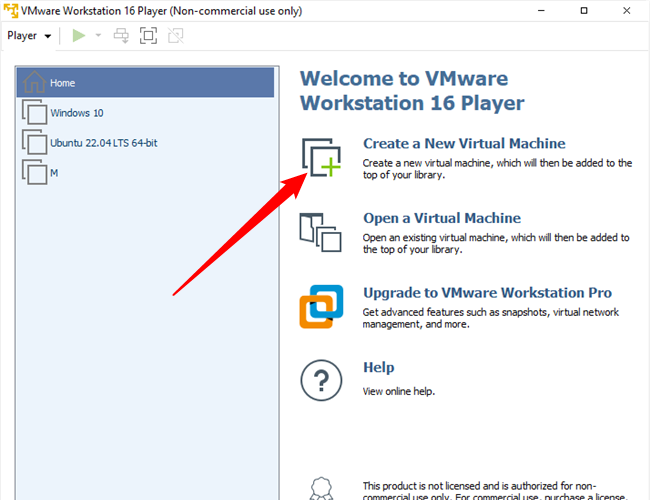Select Home in the library list
The height and width of the screenshot is (500, 650).
point(145,83)
